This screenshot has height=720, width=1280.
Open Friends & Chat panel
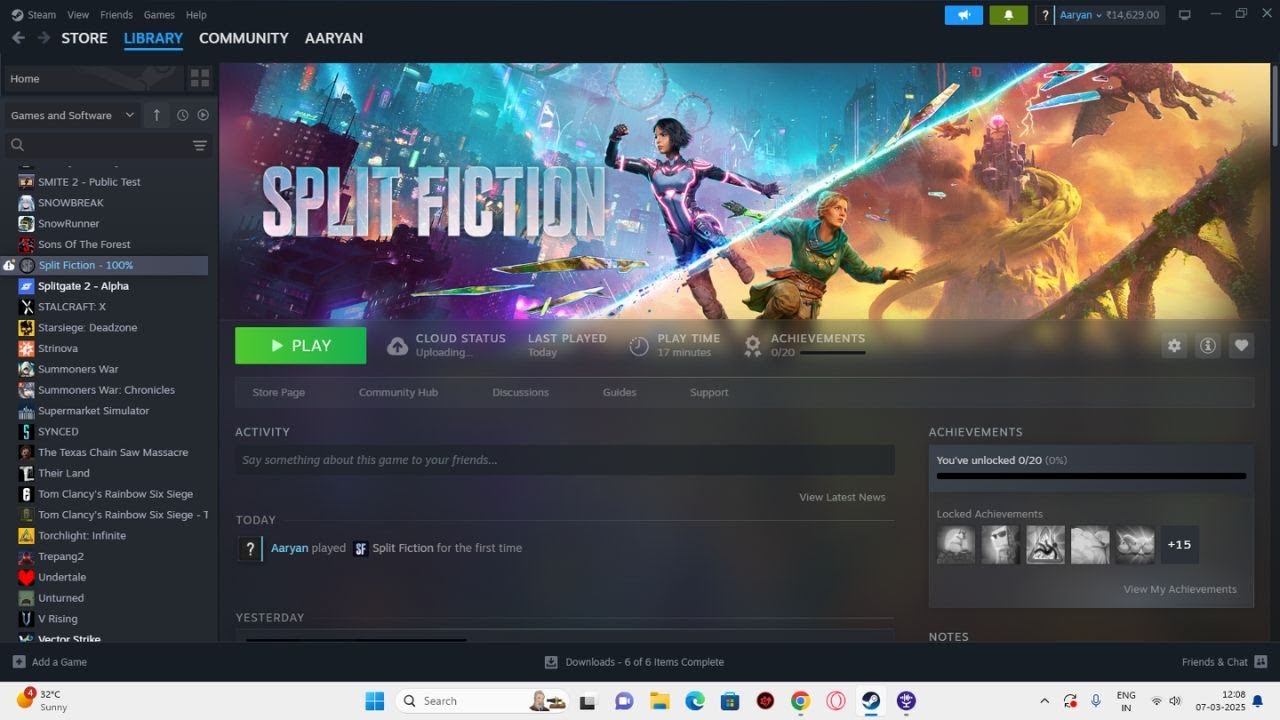pyautogui.click(x=1225, y=662)
